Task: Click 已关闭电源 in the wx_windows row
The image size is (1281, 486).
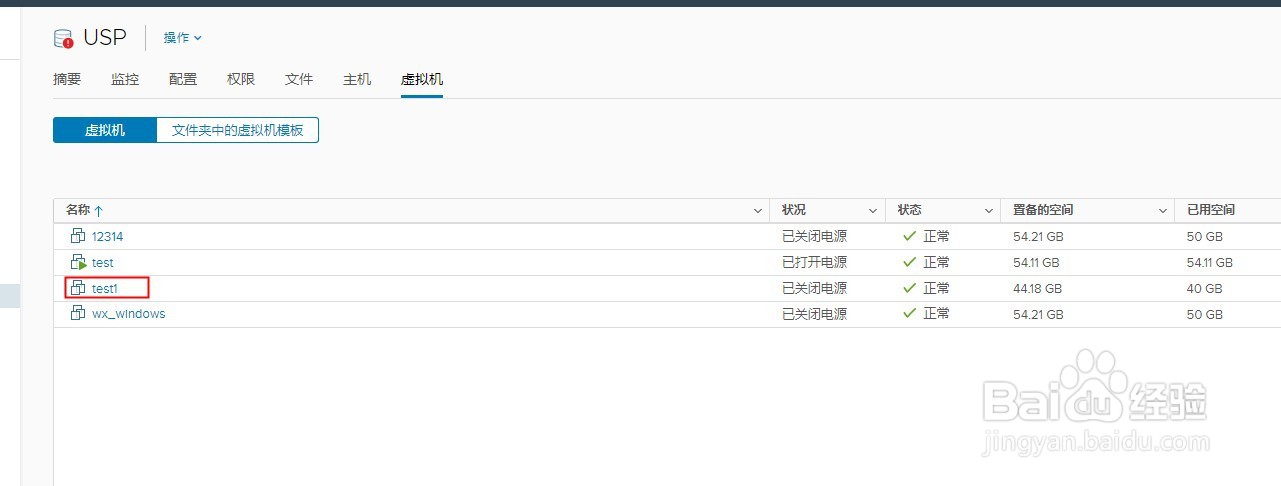Action: (814, 313)
